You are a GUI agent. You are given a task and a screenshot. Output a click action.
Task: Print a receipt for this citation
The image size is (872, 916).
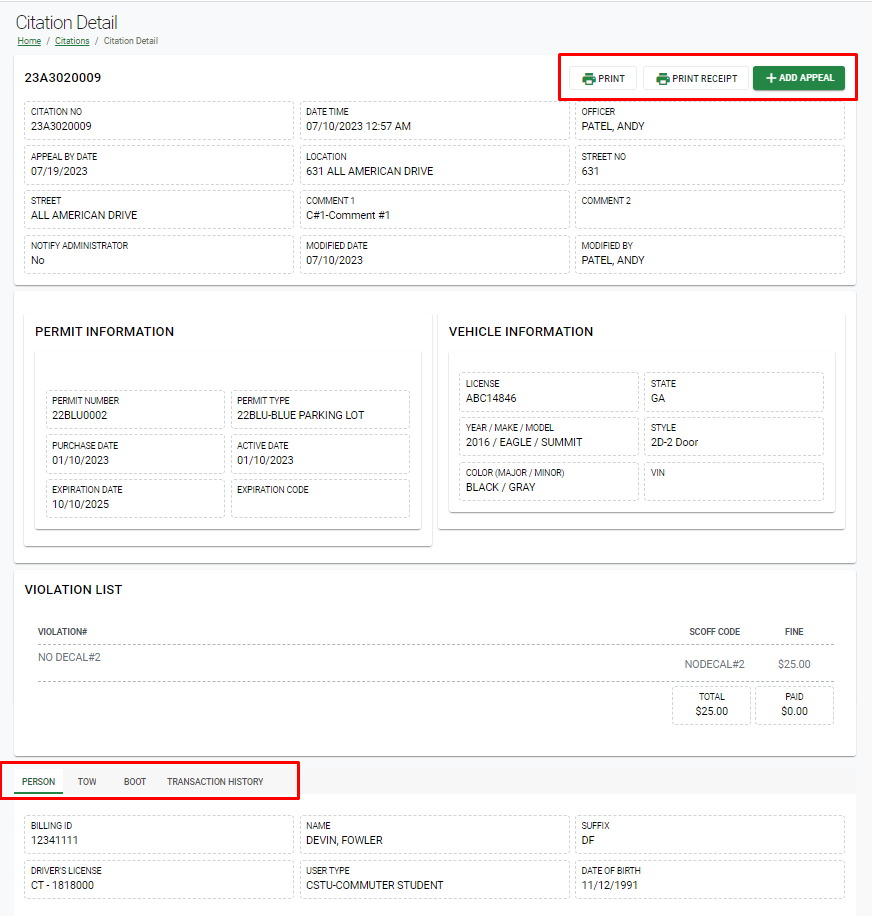(695, 77)
